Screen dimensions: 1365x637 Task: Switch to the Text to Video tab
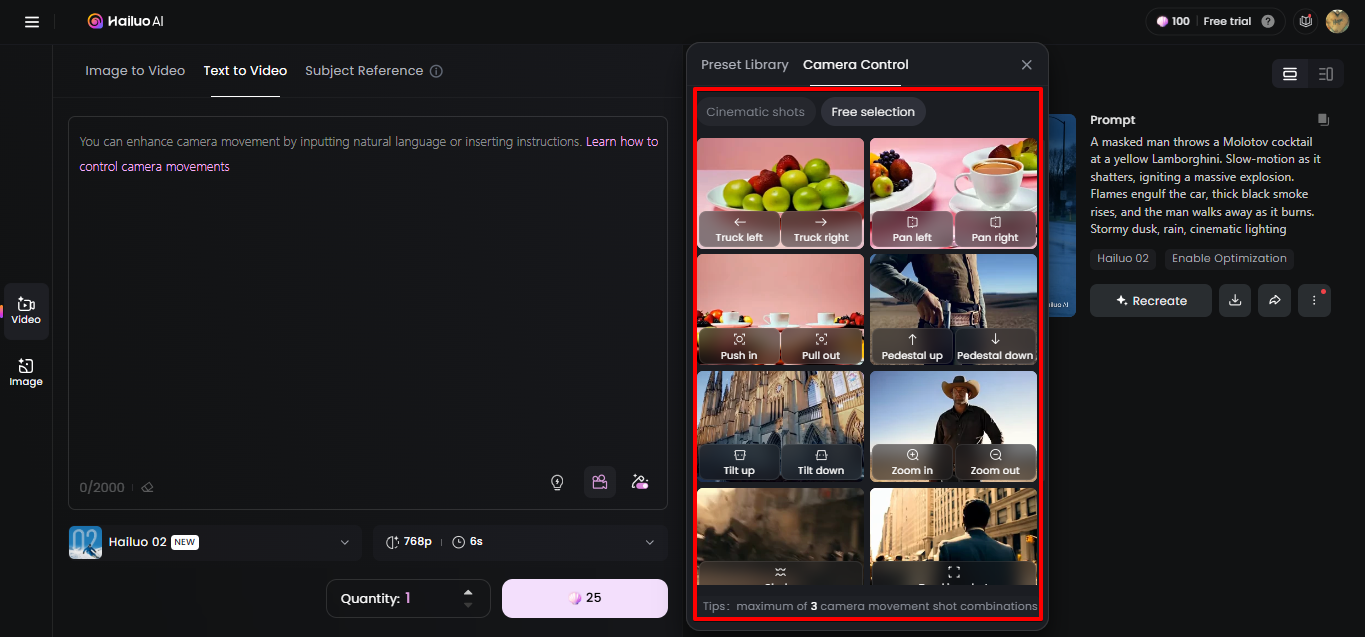pyautogui.click(x=245, y=71)
